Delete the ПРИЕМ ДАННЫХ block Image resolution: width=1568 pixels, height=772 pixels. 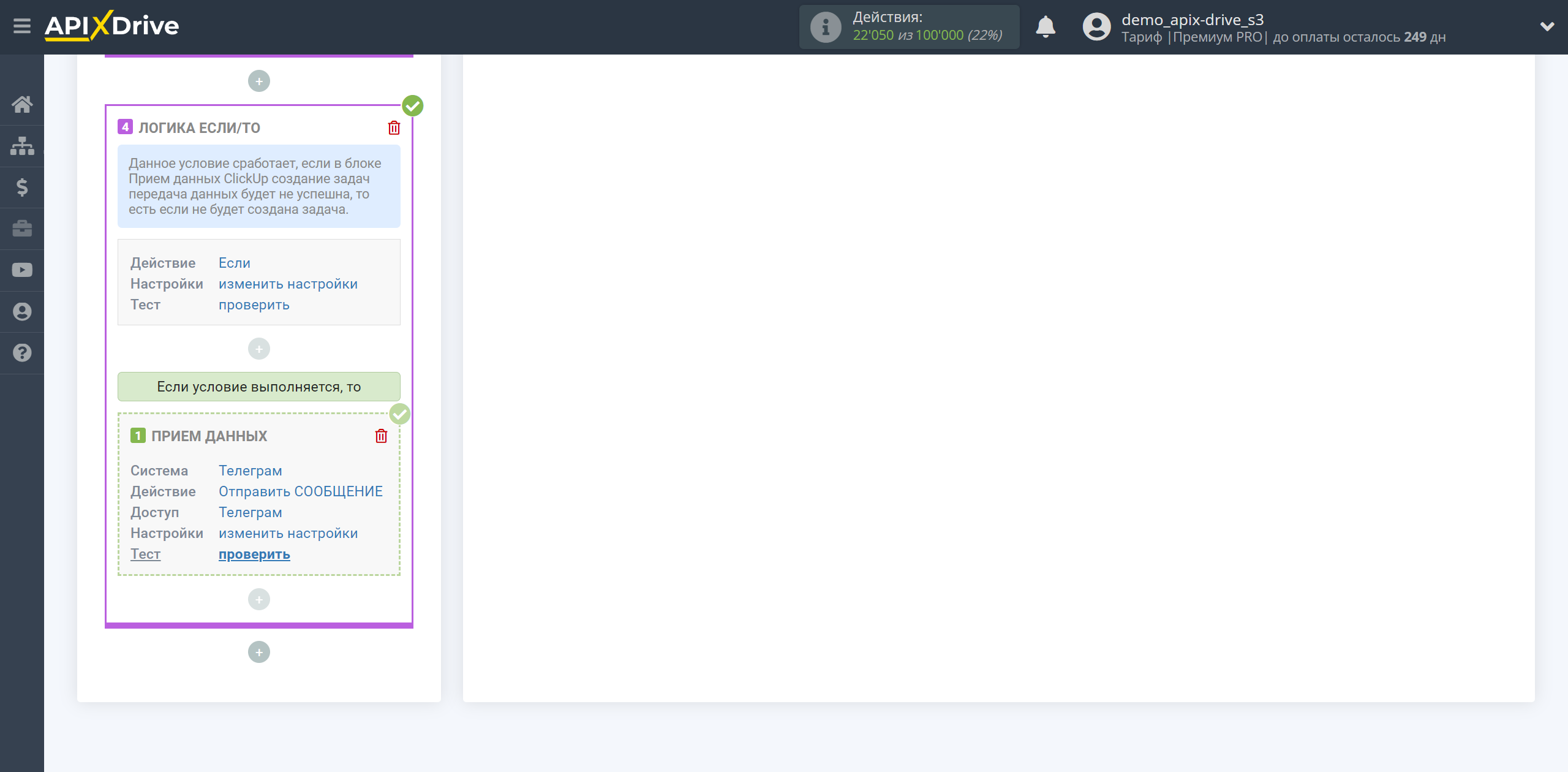(381, 436)
